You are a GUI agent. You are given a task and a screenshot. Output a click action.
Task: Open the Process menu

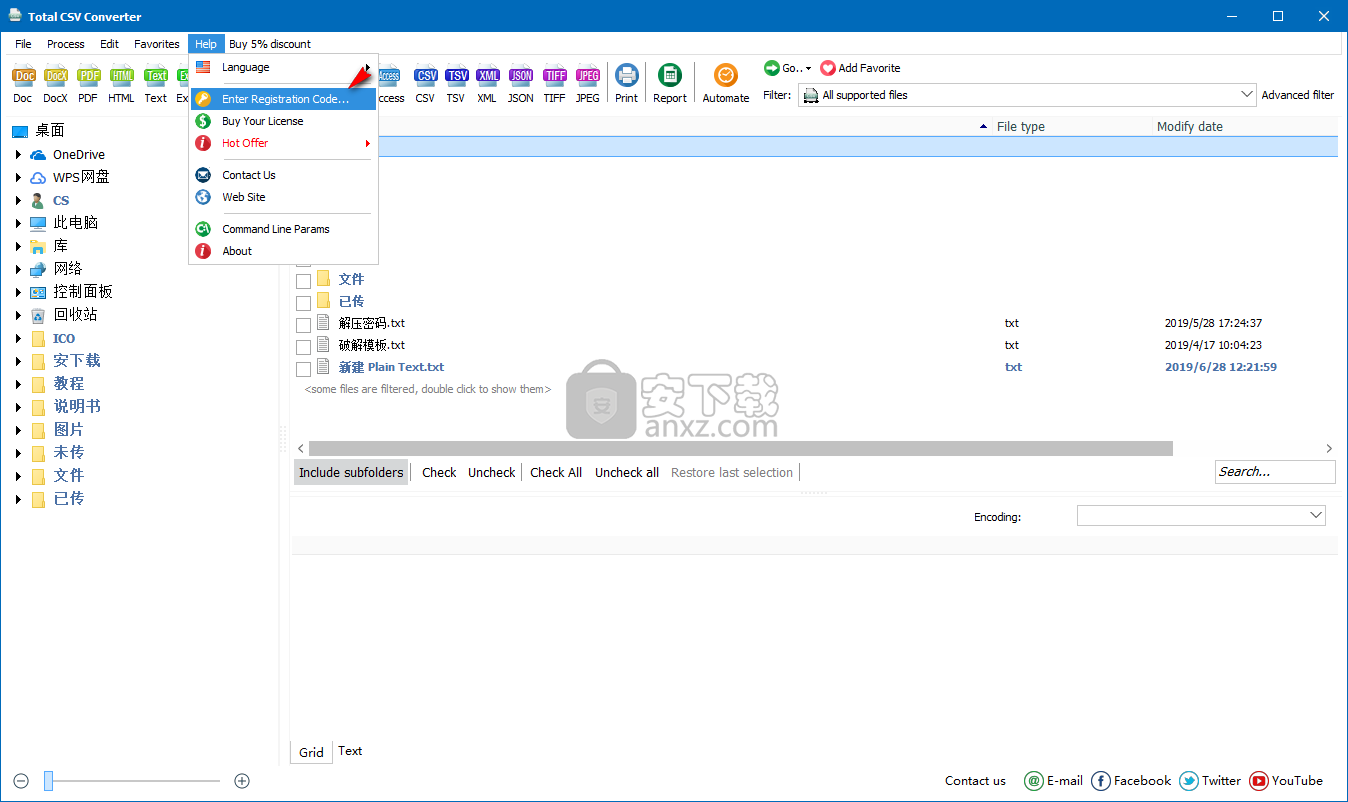tap(66, 44)
